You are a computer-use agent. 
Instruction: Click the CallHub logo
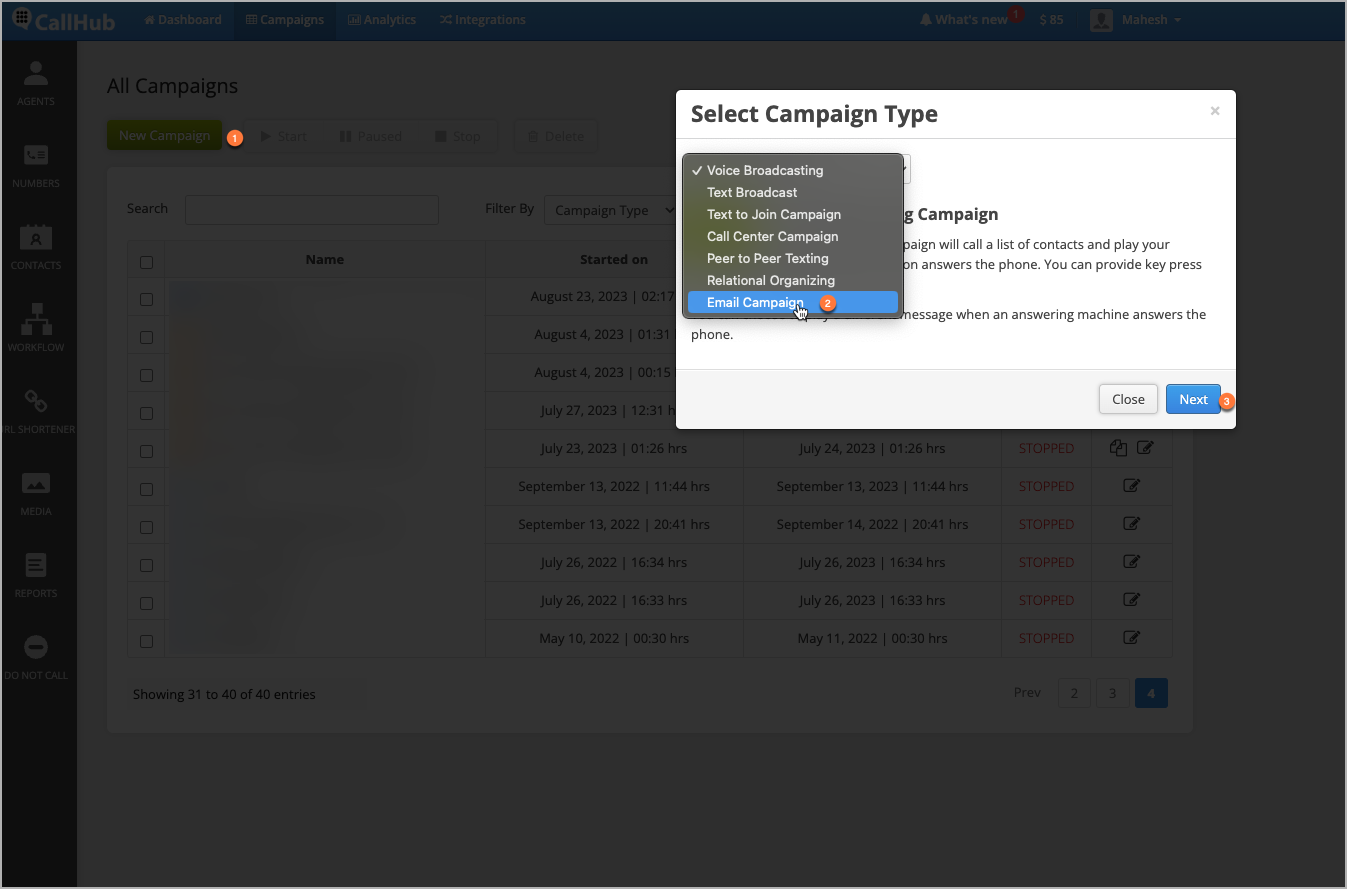pyautogui.click(x=63, y=20)
